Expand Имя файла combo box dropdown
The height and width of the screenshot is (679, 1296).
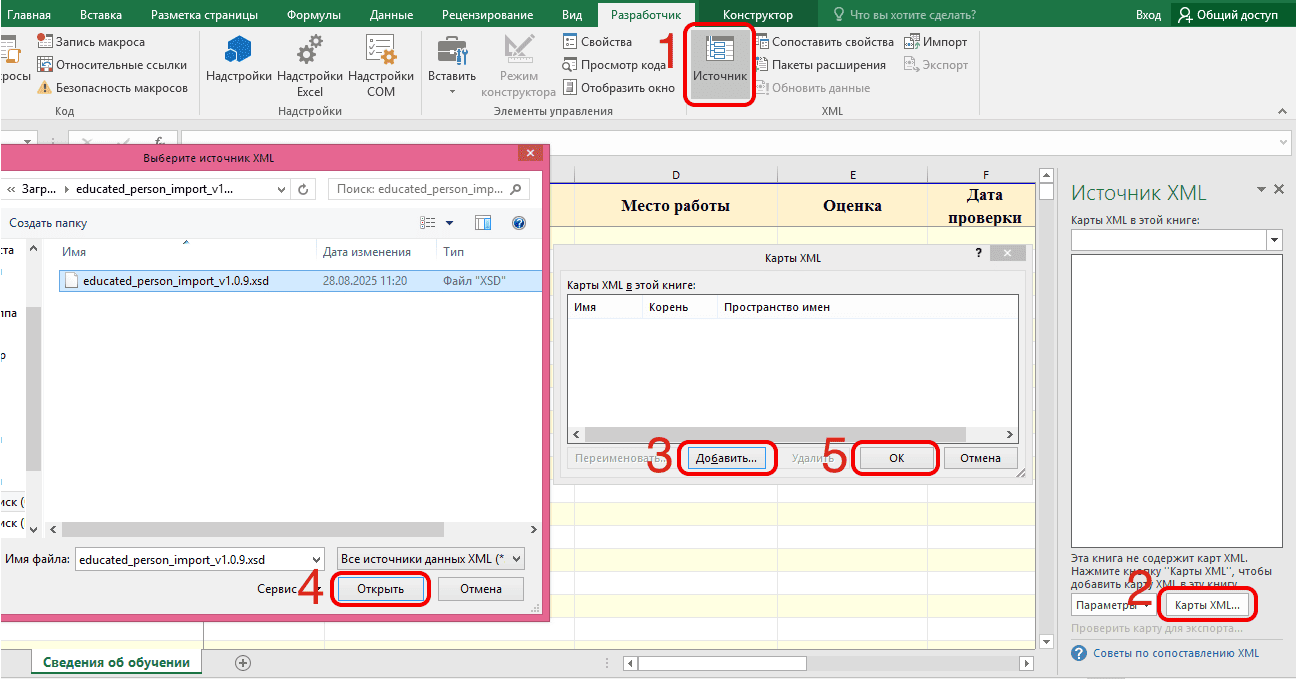317,559
